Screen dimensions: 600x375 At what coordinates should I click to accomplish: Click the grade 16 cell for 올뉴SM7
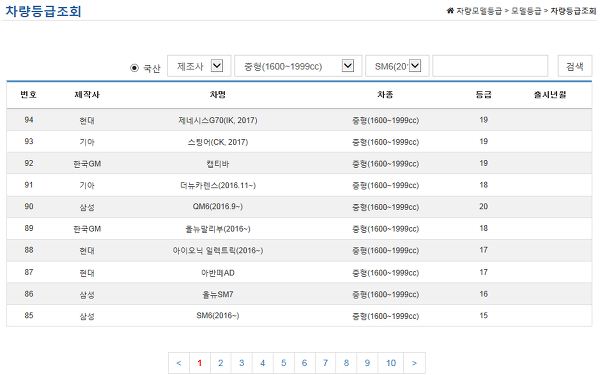484,294
